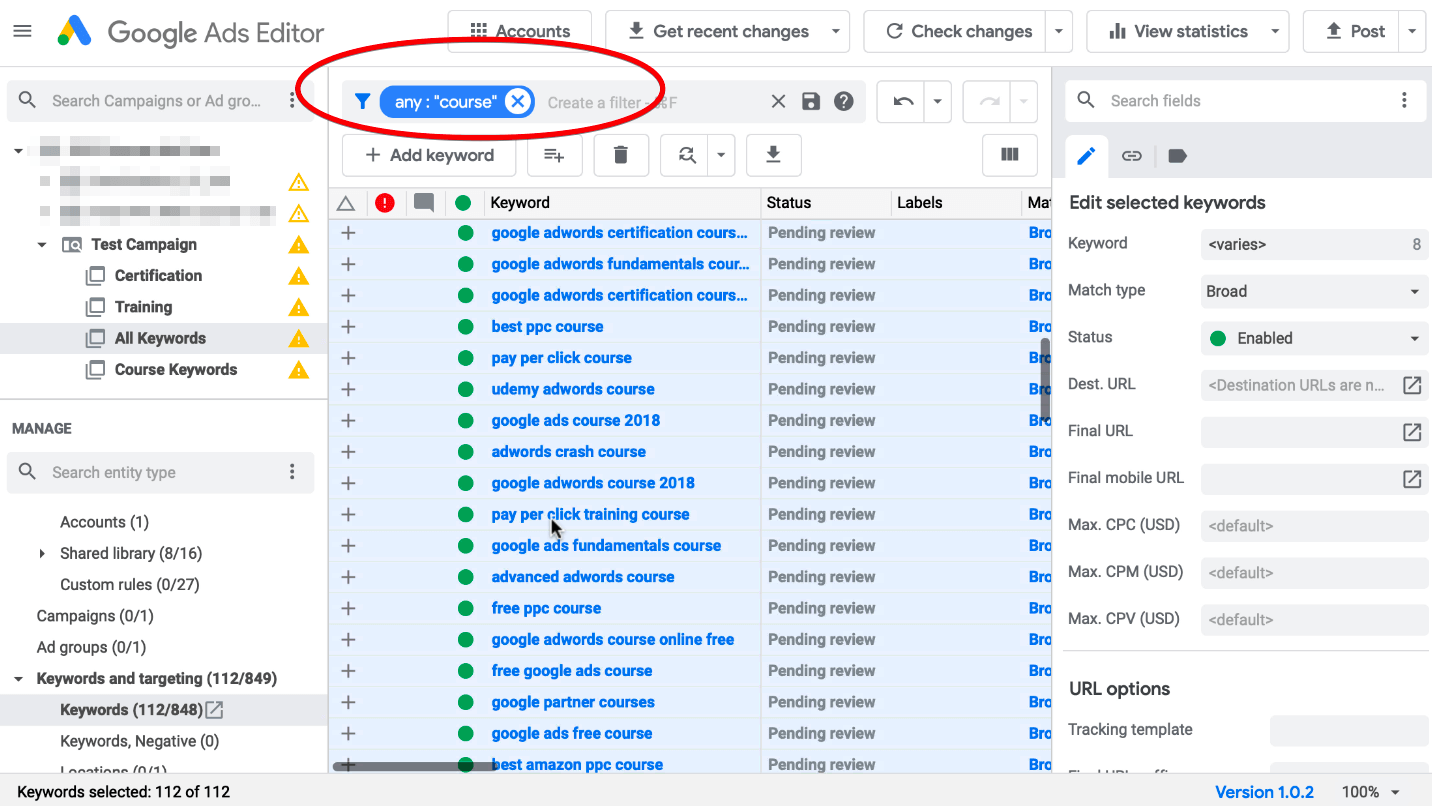This screenshot has width=1432, height=806.
Task: Open filter help question mark
Action: pyautogui.click(x=844, y=101)
